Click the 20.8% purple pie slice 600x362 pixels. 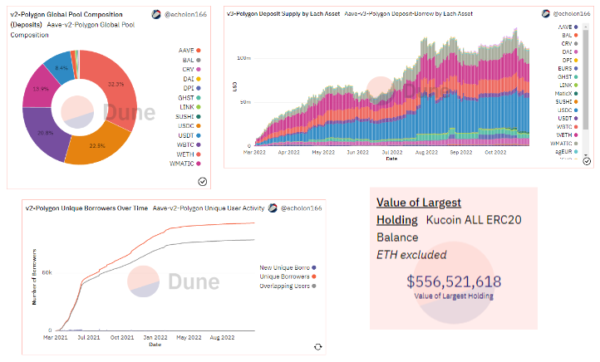pos(45,133)
